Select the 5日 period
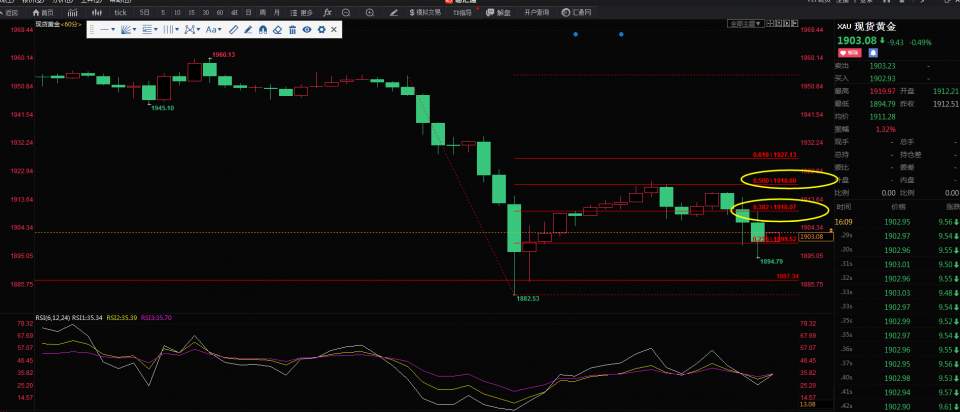The width and height of the screenshot is (960, 412). (x=144, y=12)
